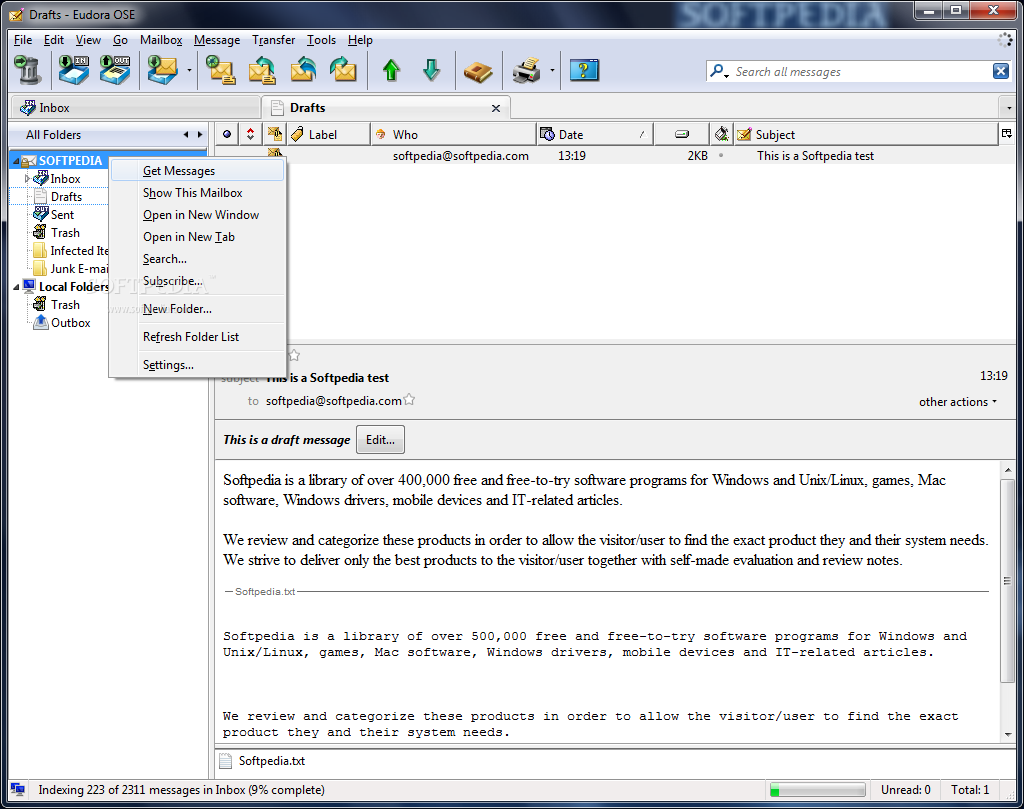This screenshot has width=1024, height=809.
Task: Collapse the Local Folders tree
Action: click(16, 287)
